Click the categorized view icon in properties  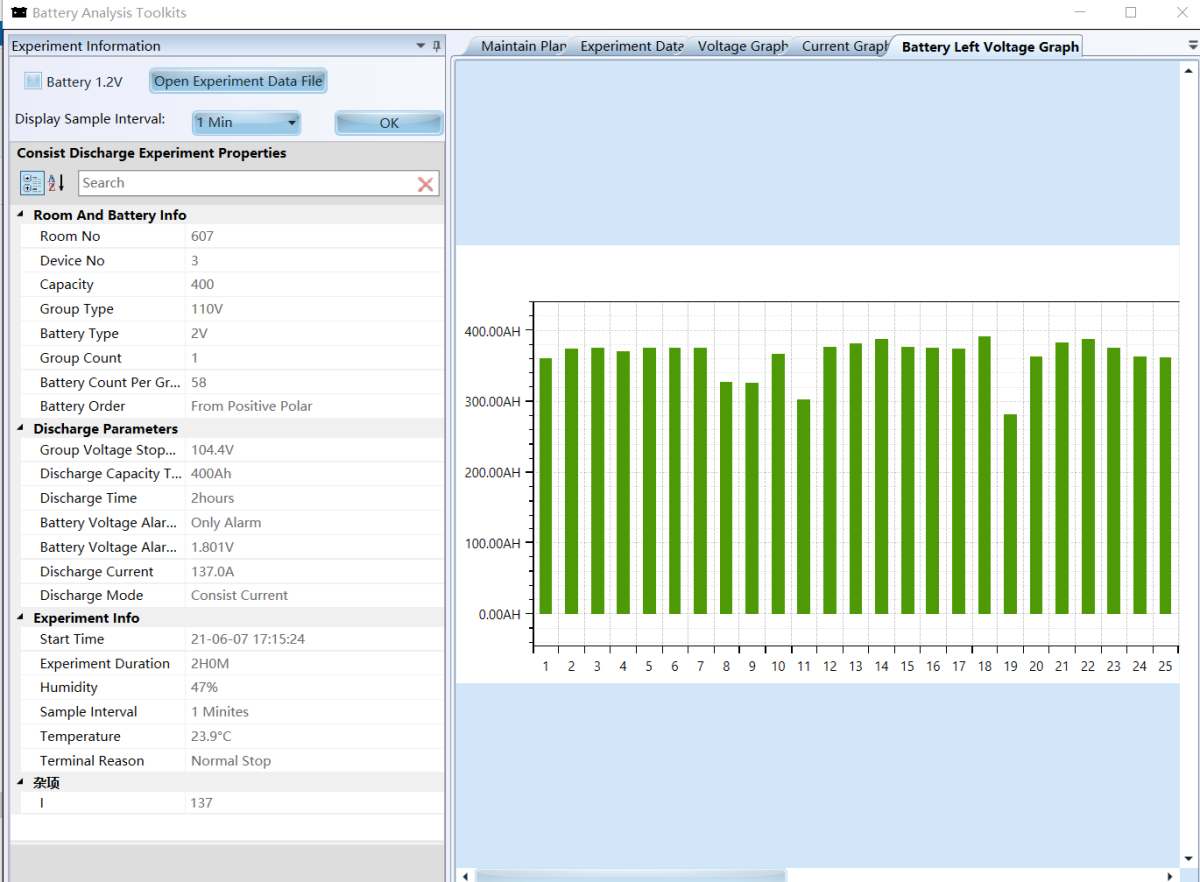pyautogui.click(x=32, y=183)
